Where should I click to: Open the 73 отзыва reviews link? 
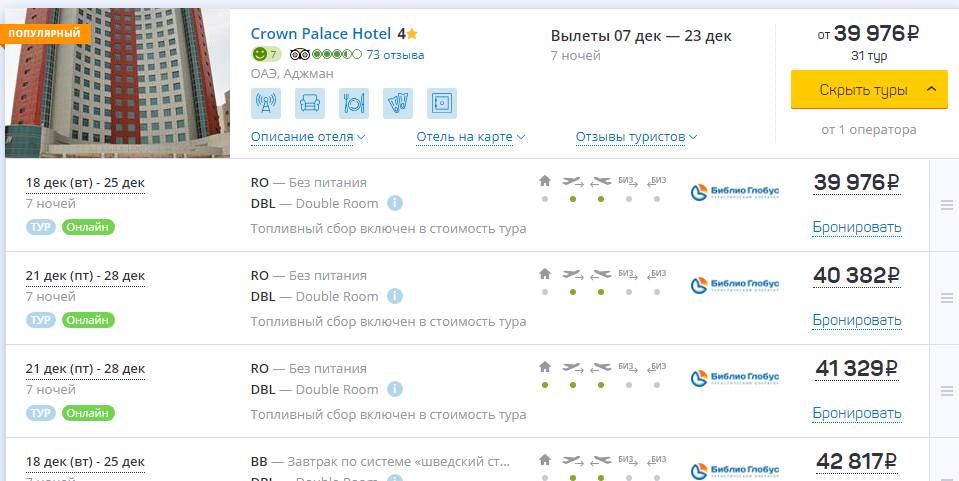[x=395, y=55]
